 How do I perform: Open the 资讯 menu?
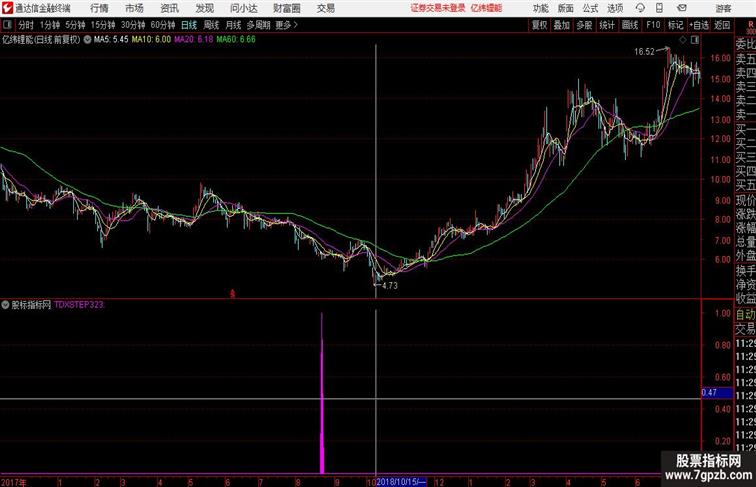pos(169,8)
